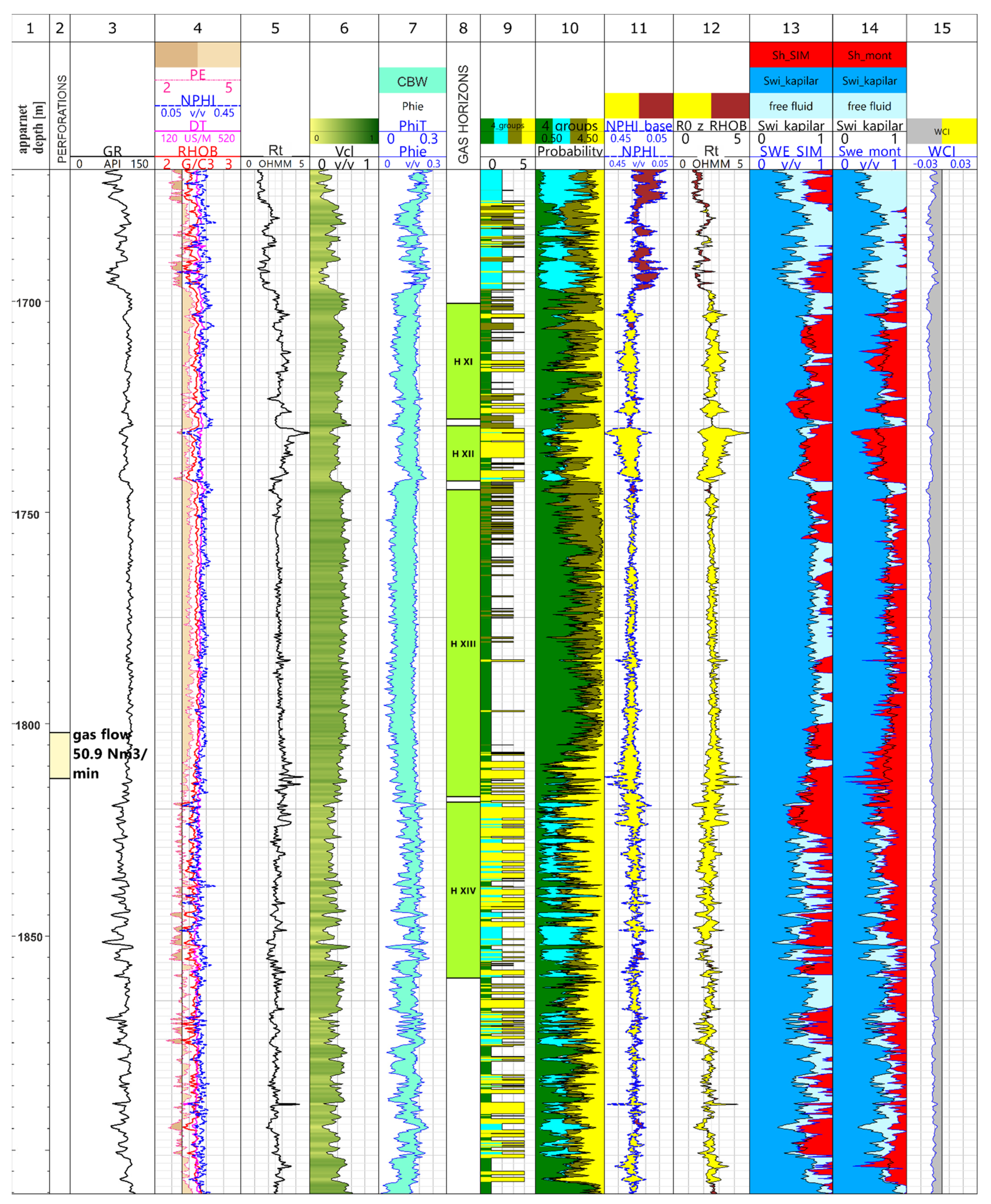
Task: Click the red Sh_SIM legend swatch
Action: click(791, 55)
